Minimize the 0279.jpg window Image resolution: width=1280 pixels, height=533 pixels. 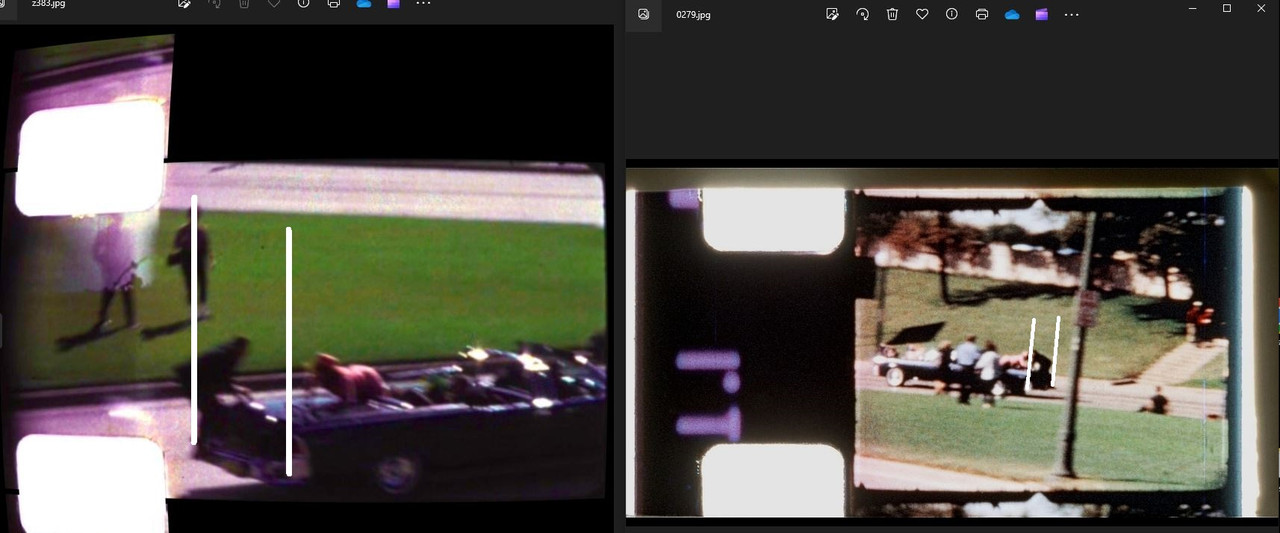(x=1192, y=8)
